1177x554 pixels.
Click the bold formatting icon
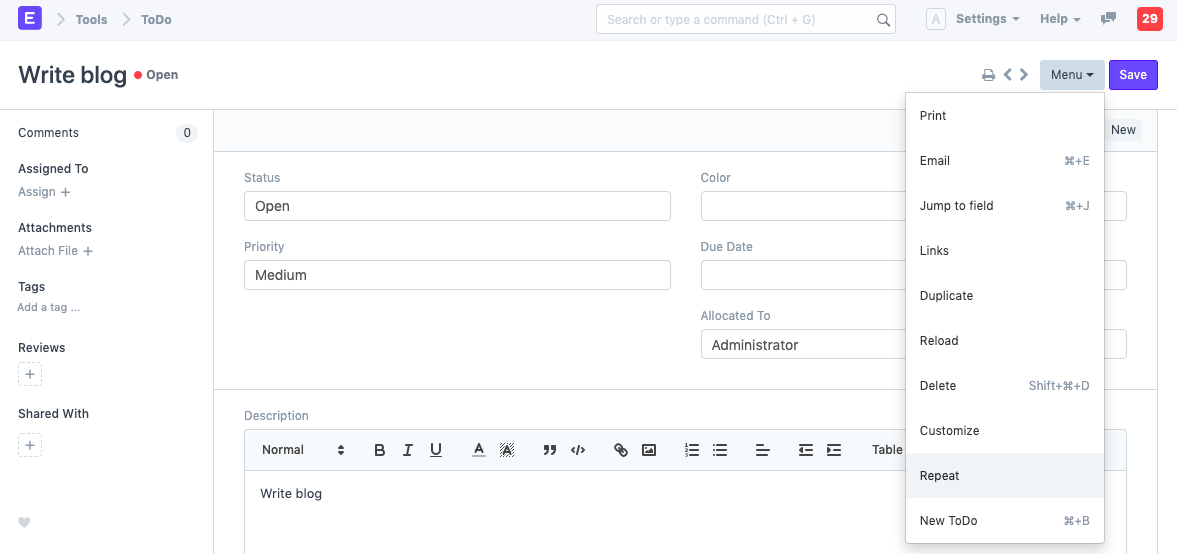click(x=379, y=450)
